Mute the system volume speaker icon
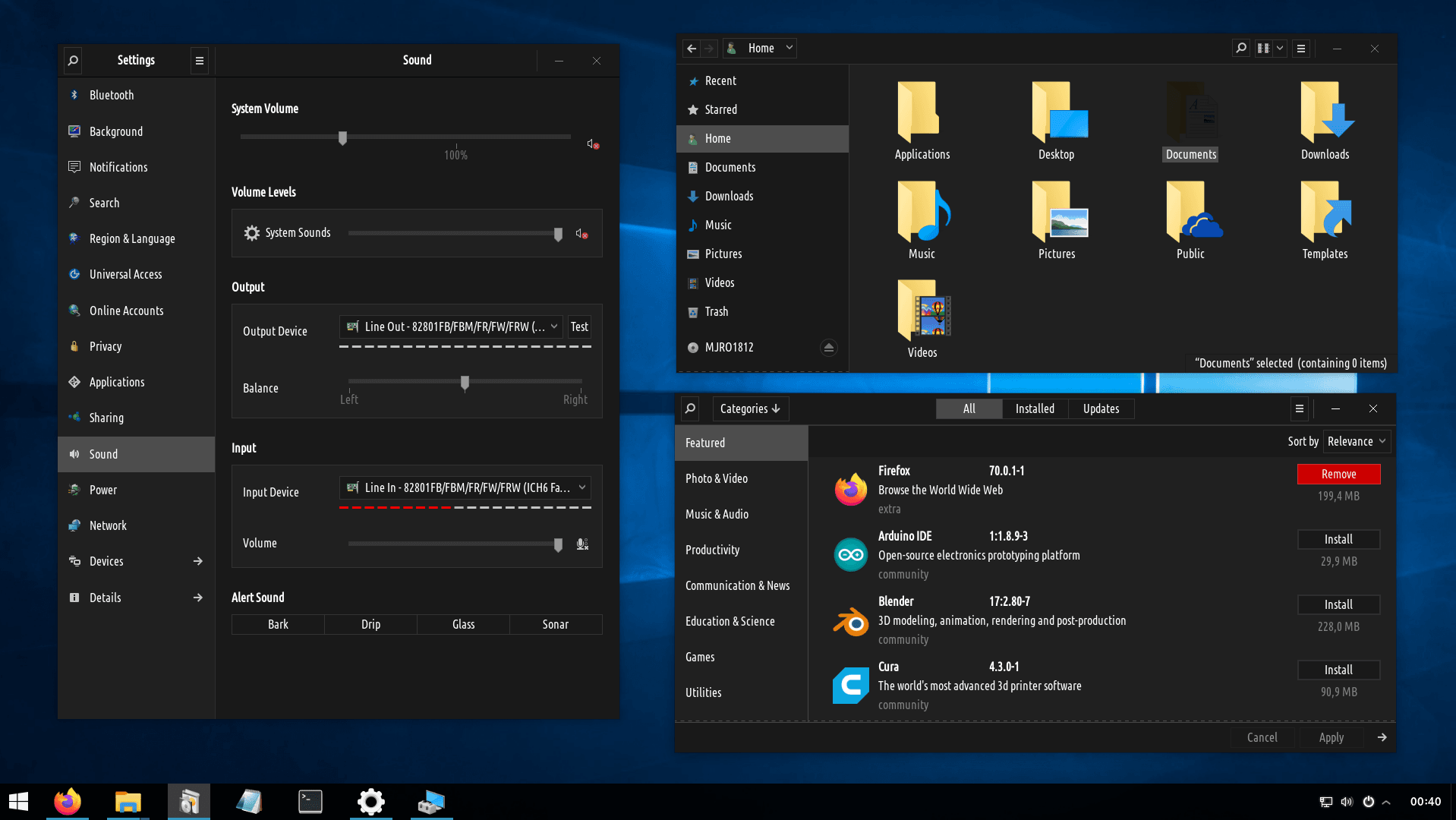The image size is (1456, 820). click(593, 144)
